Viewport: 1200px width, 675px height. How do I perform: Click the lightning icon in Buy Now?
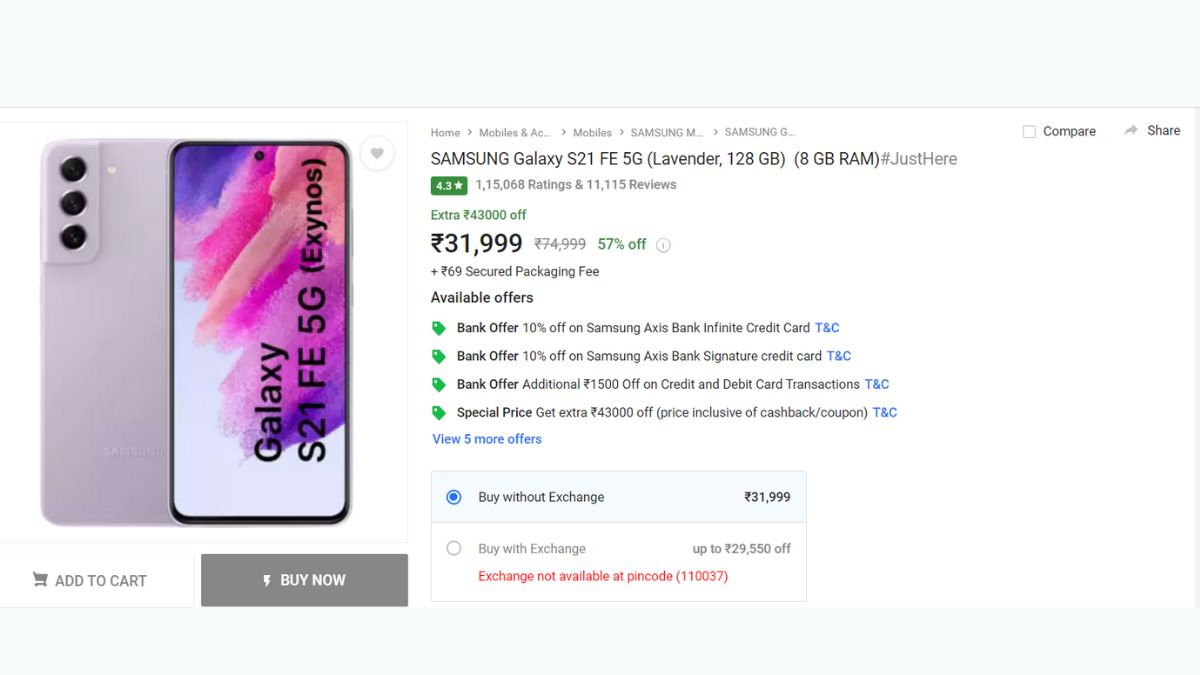point(267,580)
